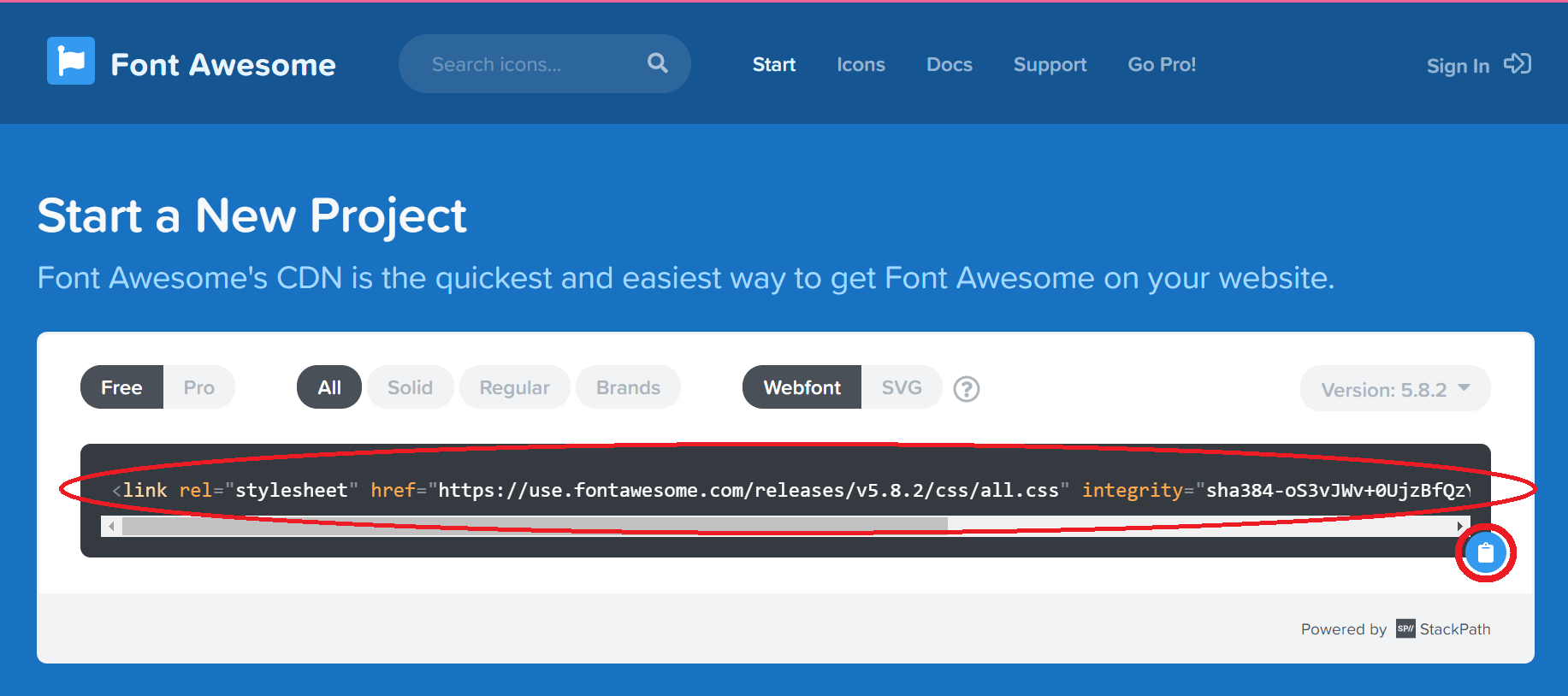Click the Font Awesome title link
Viewport: 1568px width, 696px height.
(x=223, y=65)
